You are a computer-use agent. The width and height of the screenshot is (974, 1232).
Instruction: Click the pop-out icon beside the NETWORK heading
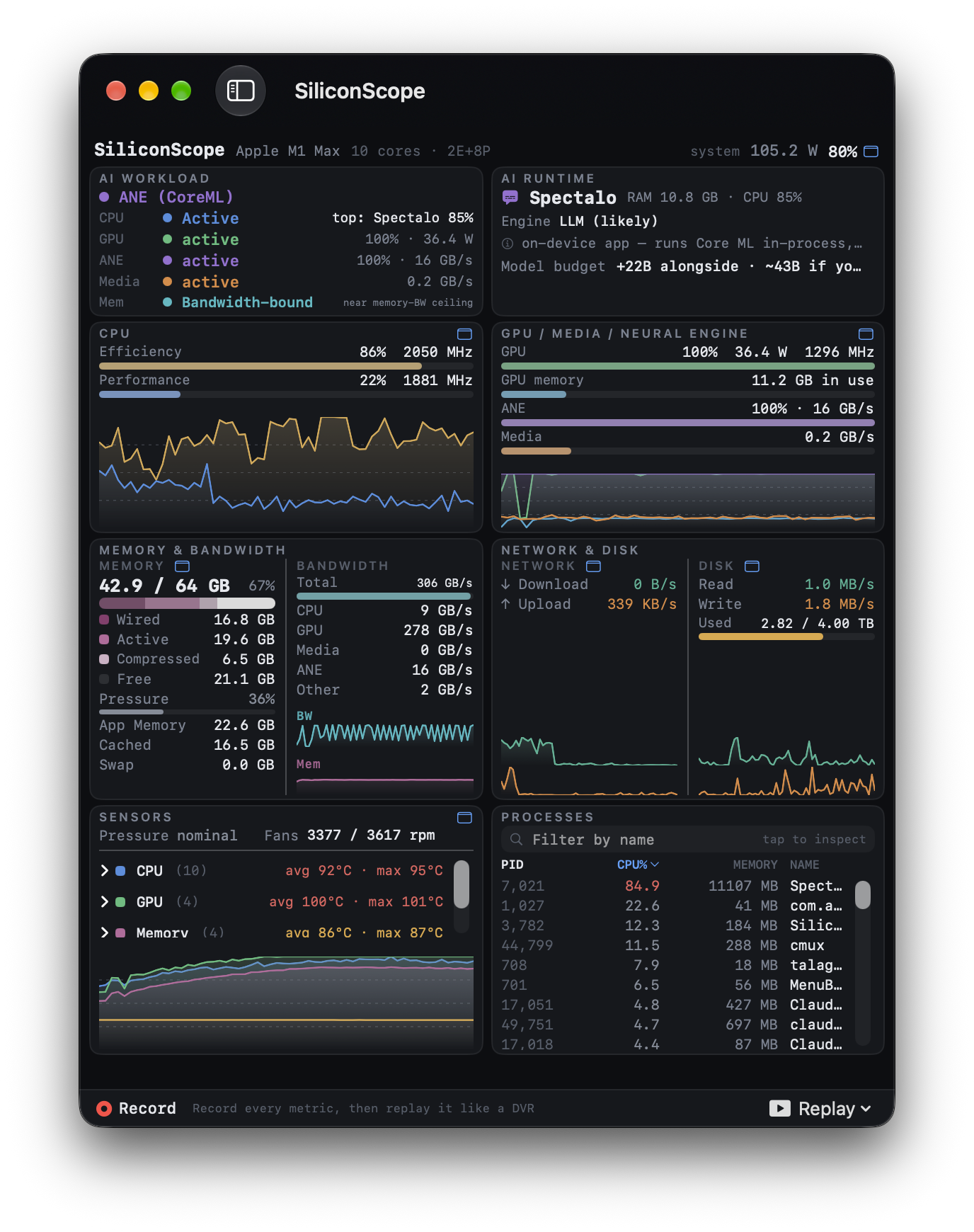(x=594, y=566)
